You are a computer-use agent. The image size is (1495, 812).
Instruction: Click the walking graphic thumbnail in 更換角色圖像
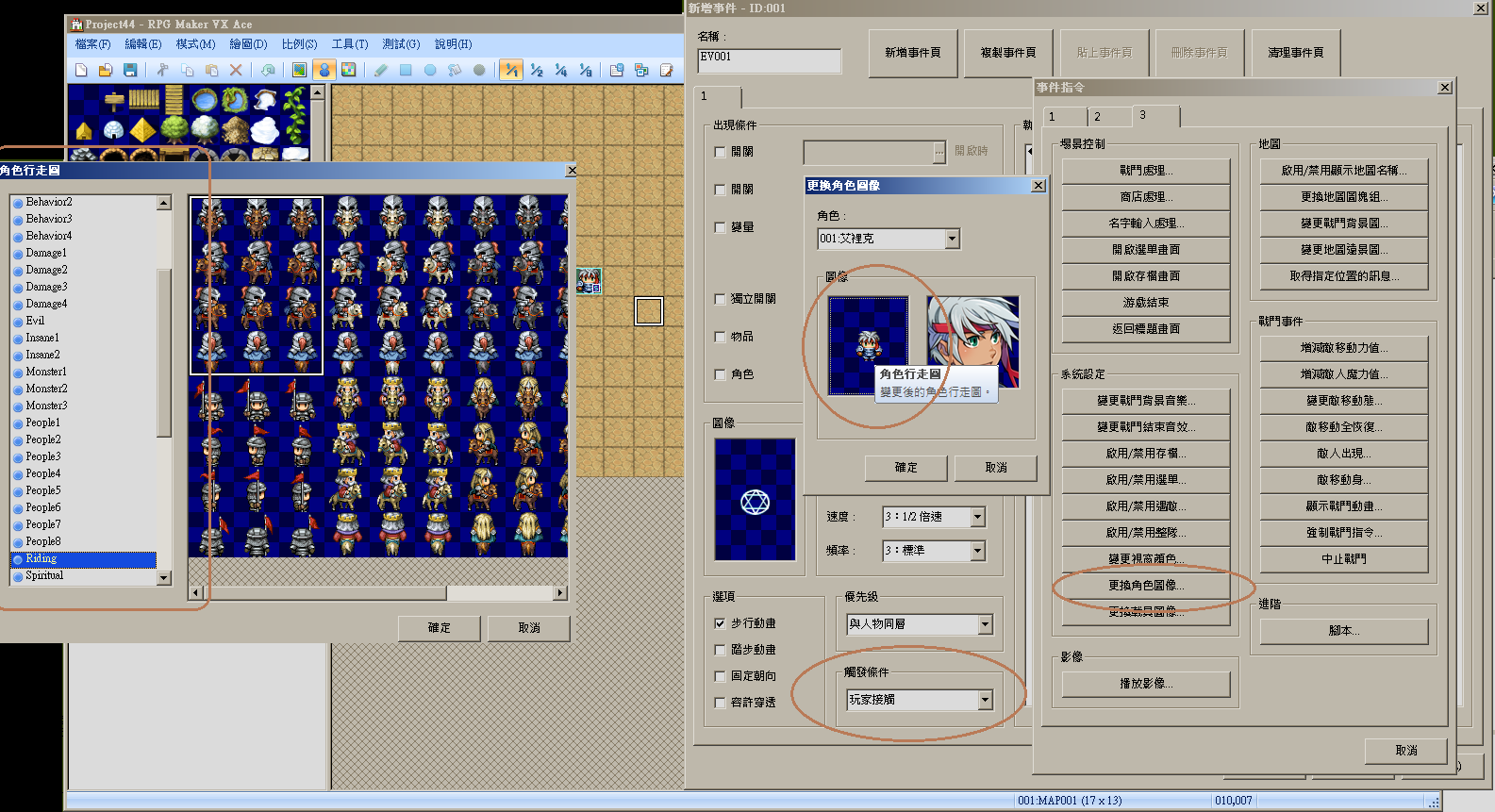[x=868, y=345]
